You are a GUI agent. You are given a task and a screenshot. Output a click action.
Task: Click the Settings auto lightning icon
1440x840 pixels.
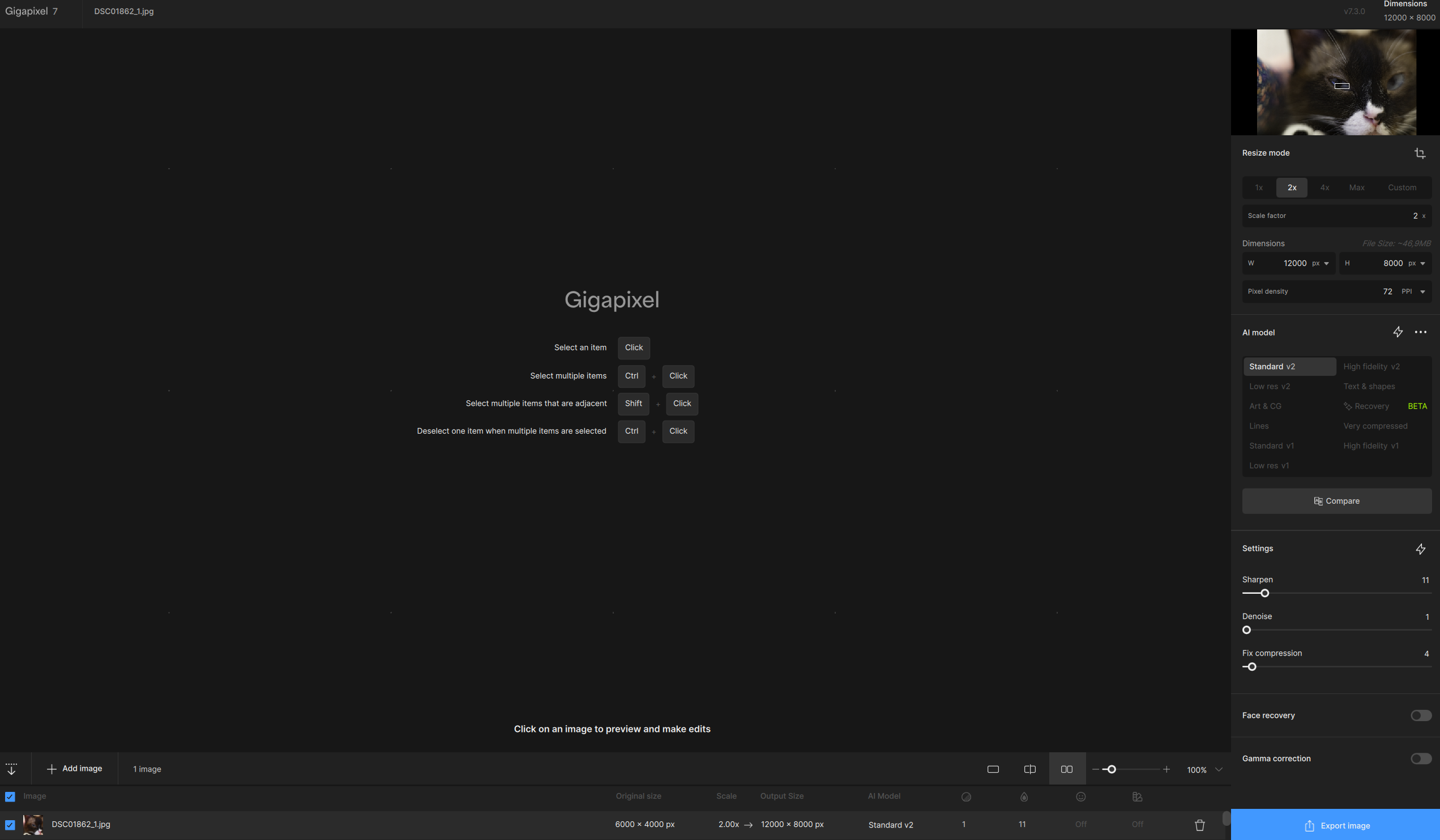[1421, 548]
